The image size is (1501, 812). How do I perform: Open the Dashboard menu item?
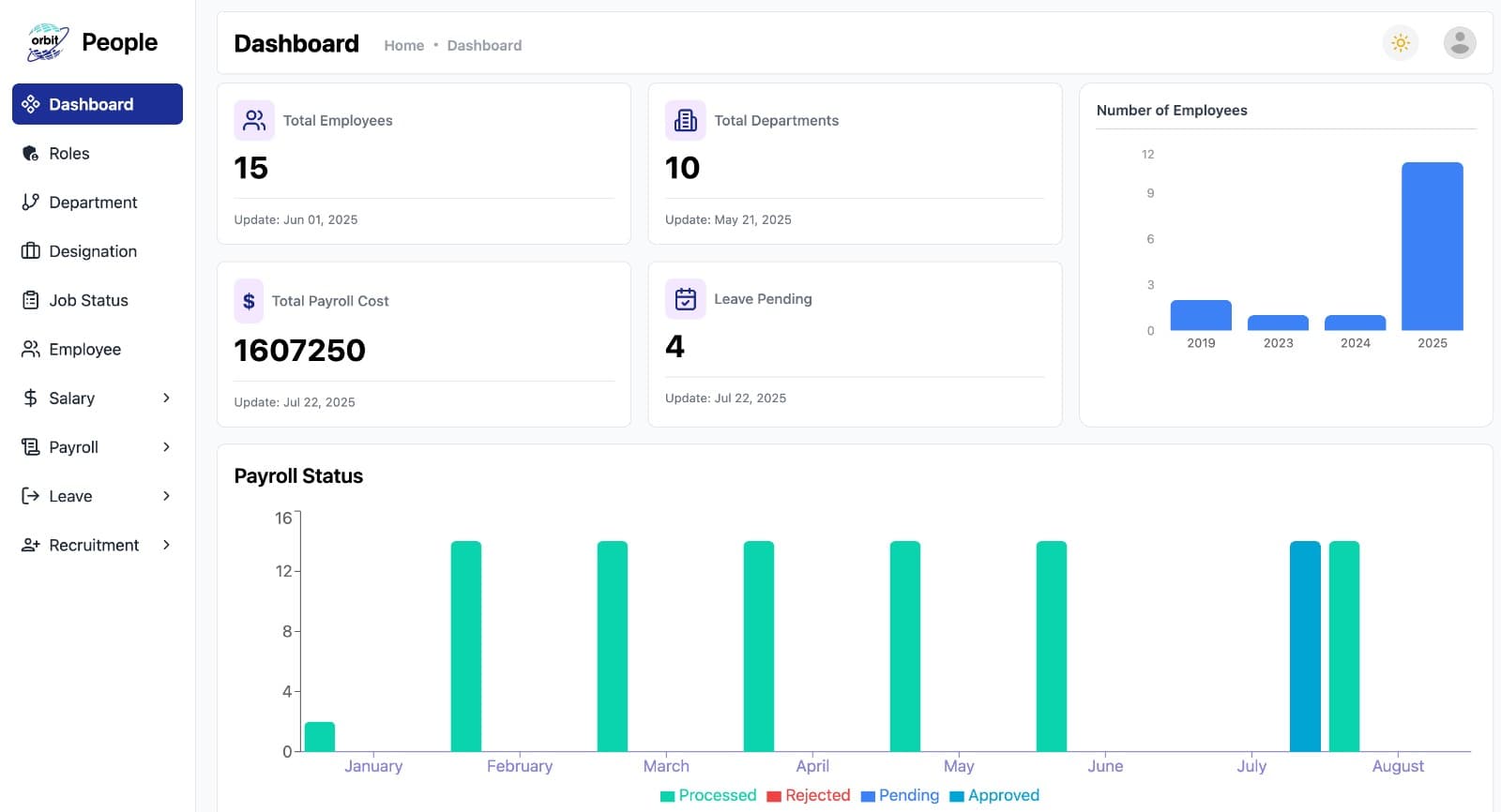click(x=98, y=104)
